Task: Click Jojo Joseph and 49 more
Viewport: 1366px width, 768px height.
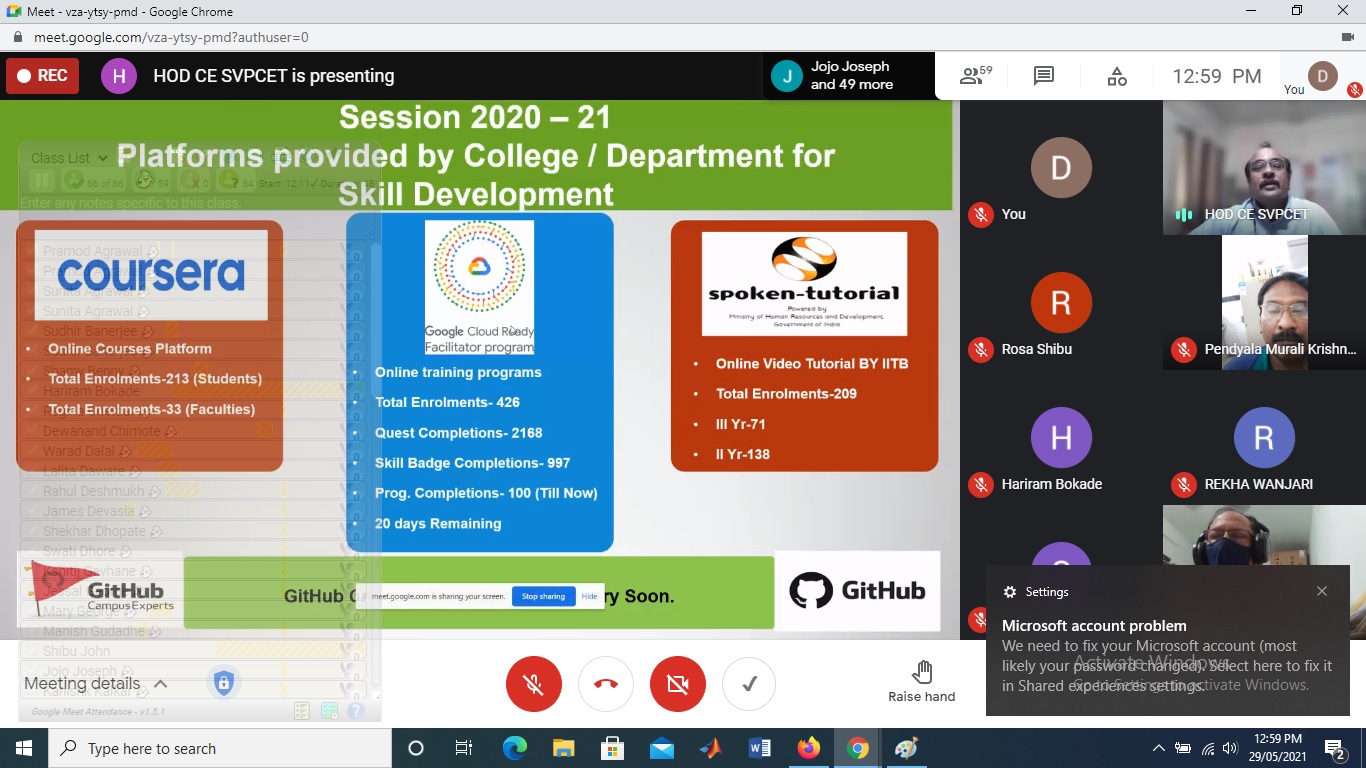Action: click(x=849, y=76)
